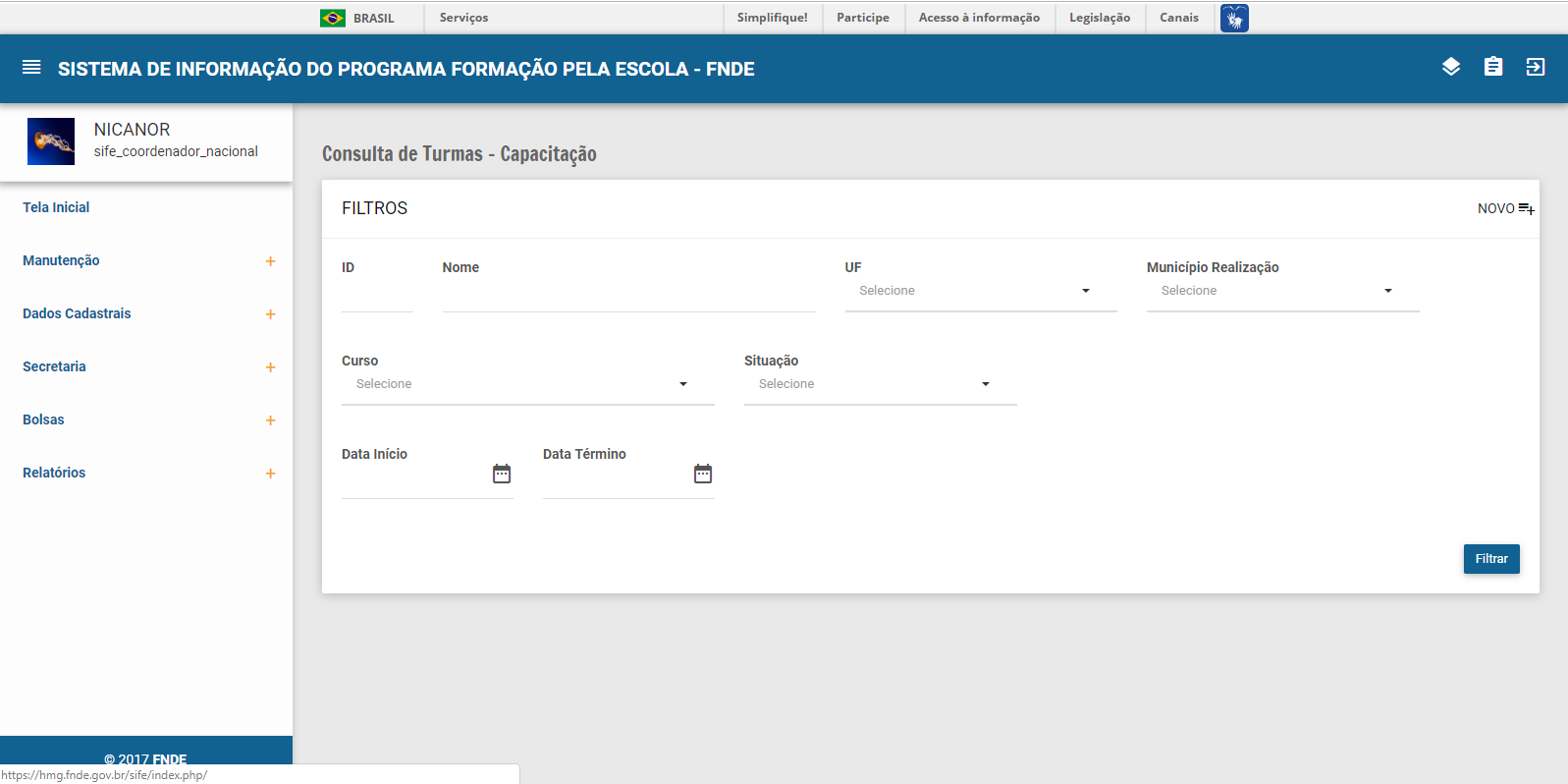Click the layers icon in header
The image size is (1568, 784).
pyautogui.click(x=1450, y=67)
